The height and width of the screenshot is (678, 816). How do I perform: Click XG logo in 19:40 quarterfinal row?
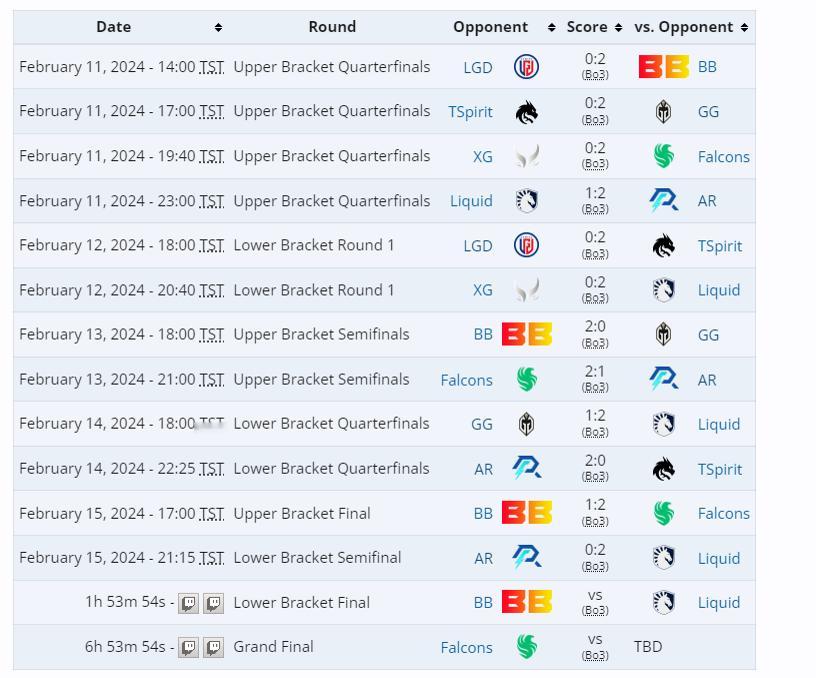[x=526, y=157]
